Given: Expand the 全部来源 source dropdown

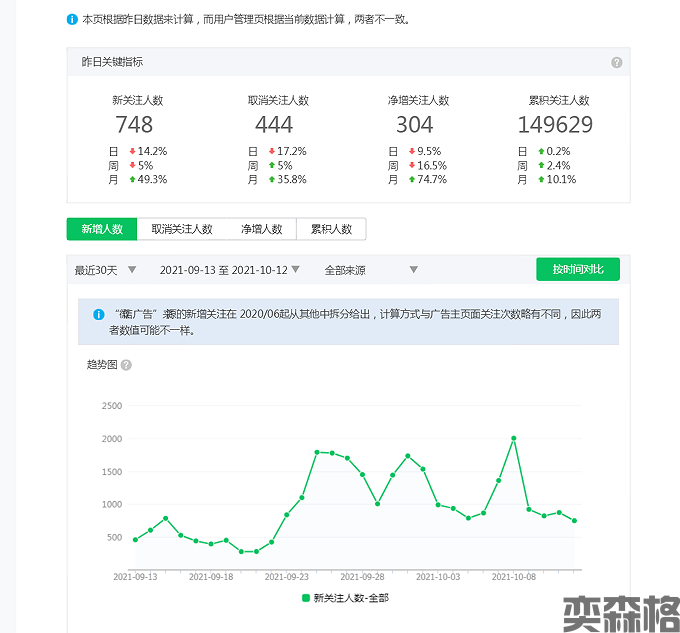Looking at the screenshot, I should [370, 270].
